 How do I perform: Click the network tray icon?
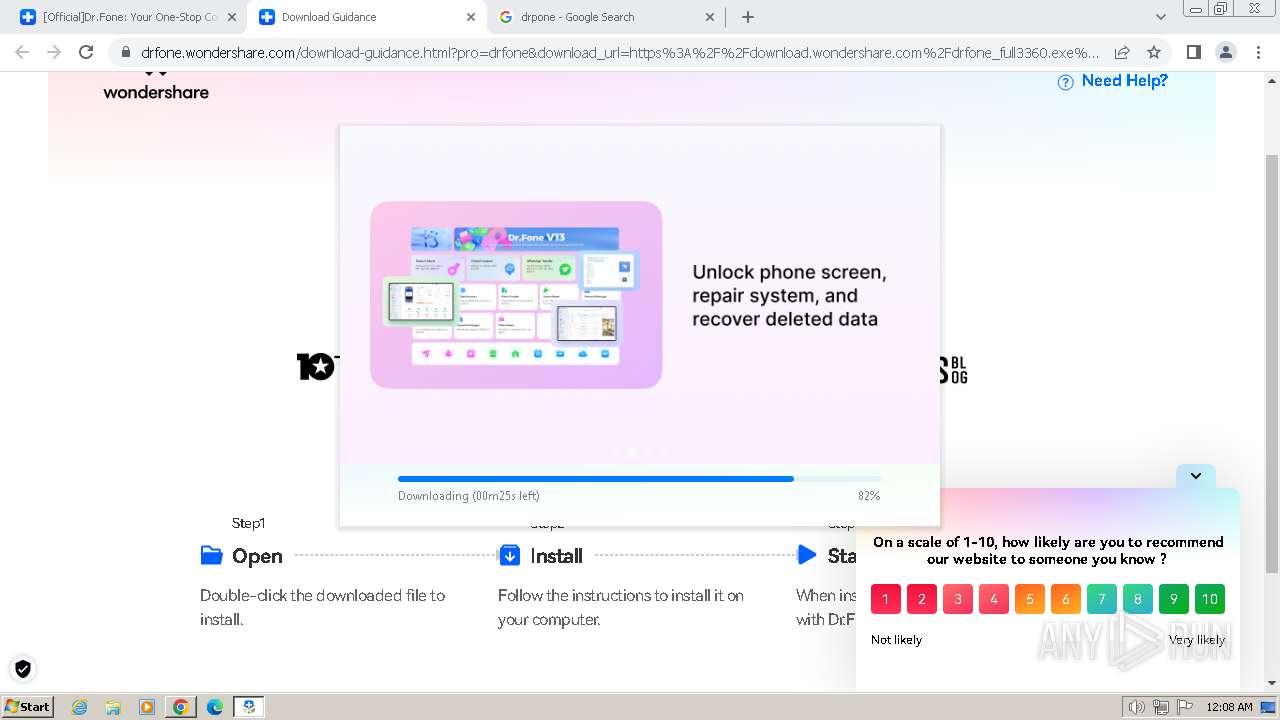click(1161, 707)
